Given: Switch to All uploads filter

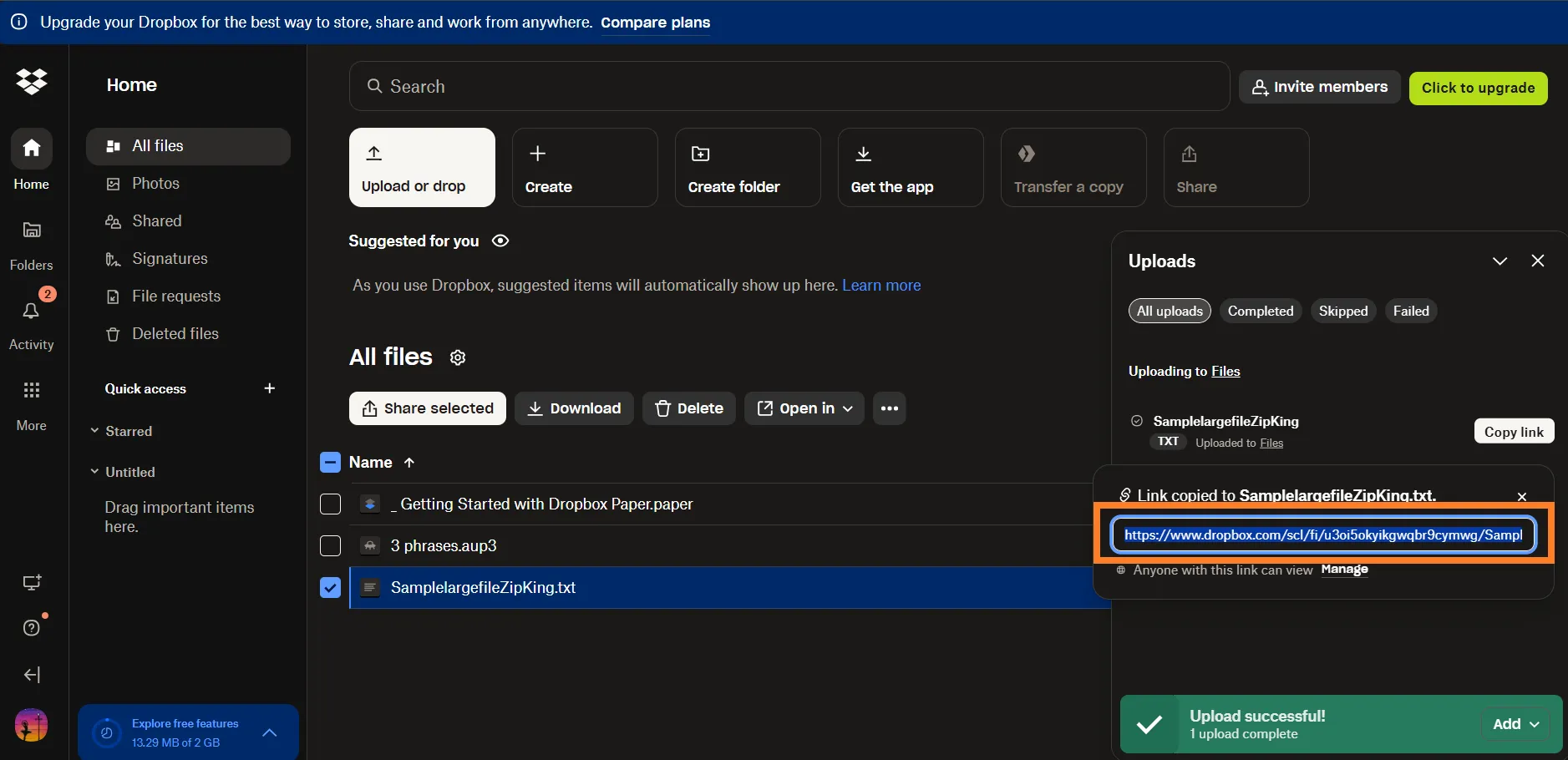Looking at the screenshot, I should (1170, 311).
